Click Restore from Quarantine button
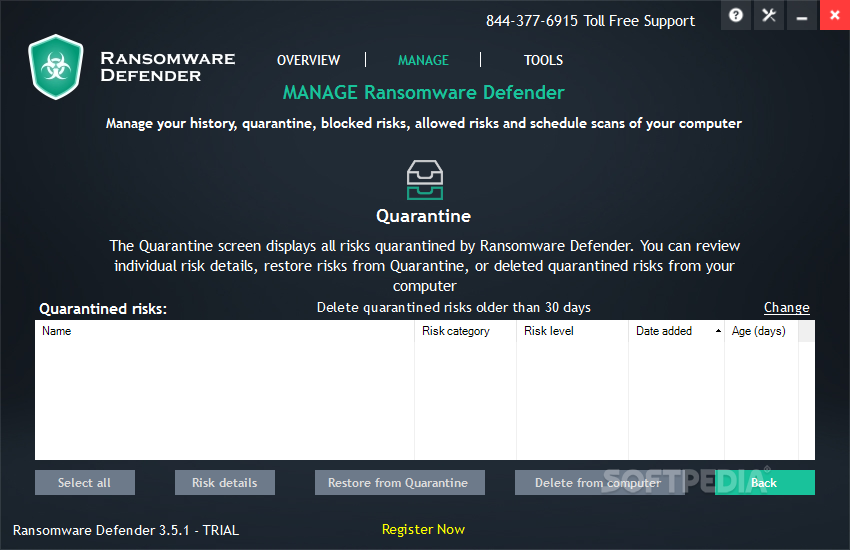 click(400, 482)
